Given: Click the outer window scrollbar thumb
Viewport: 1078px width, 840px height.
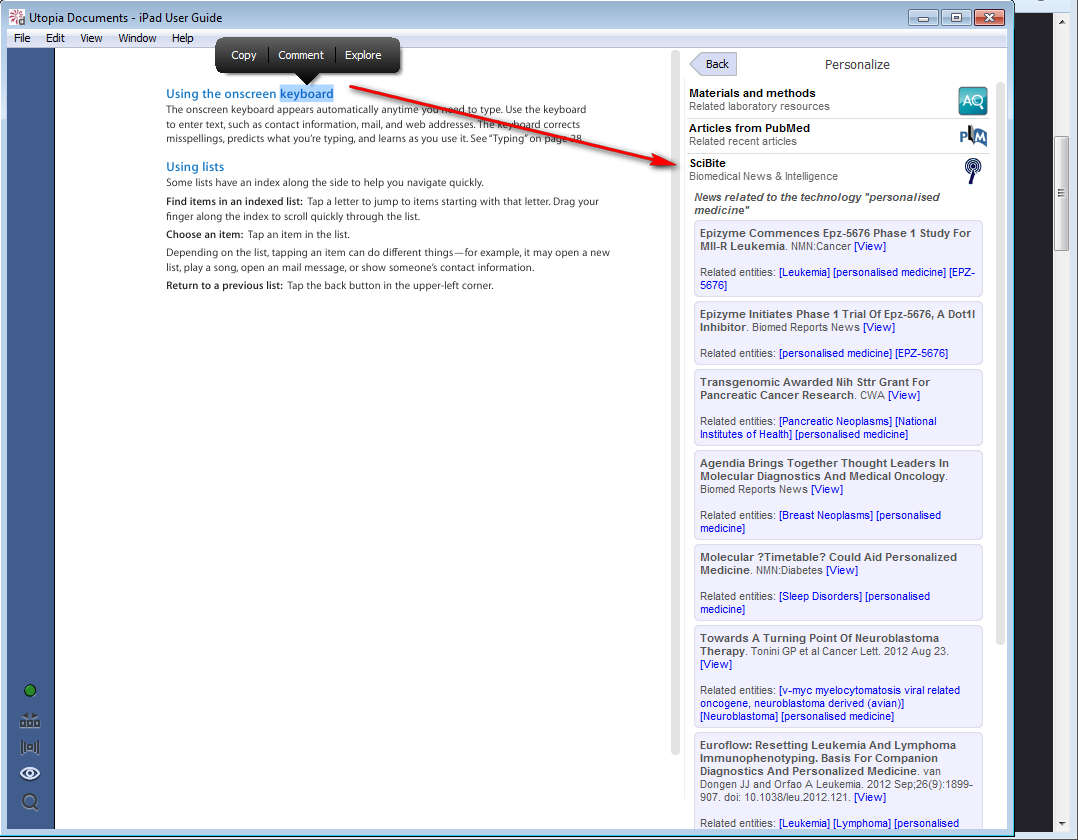Looking at the screenshot, I should (1062, 194).
